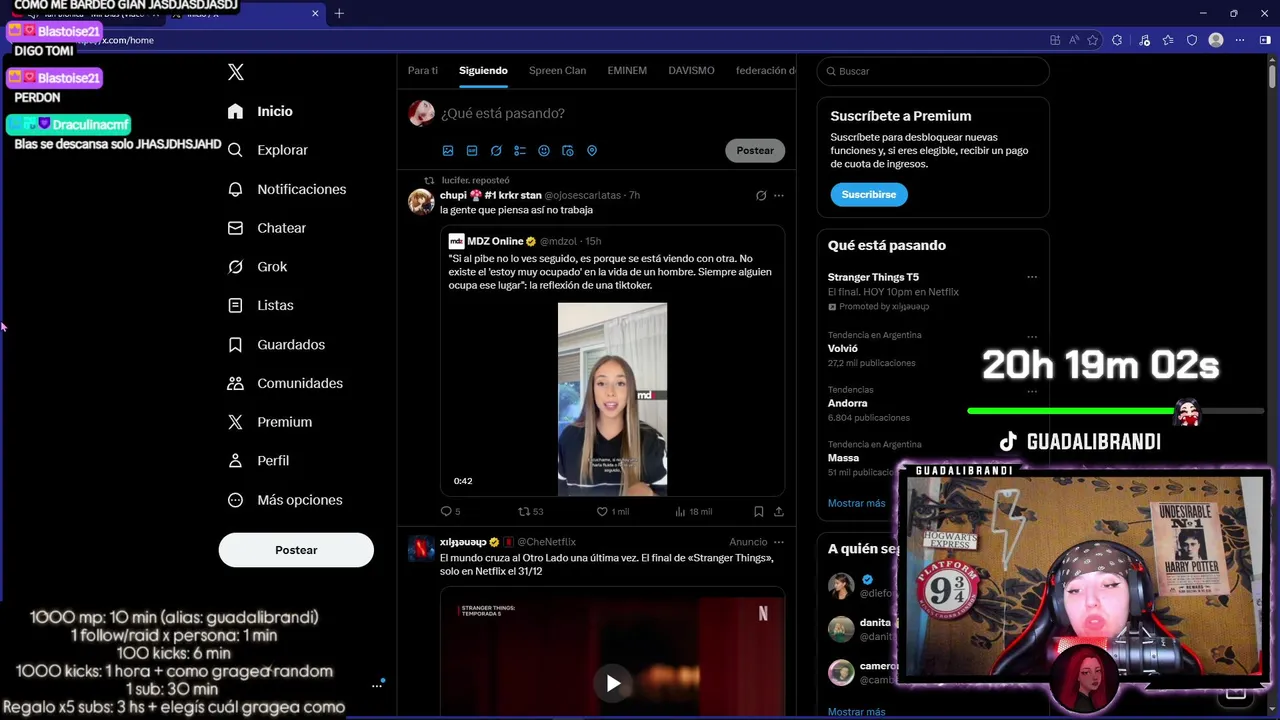Click the Grok icon on chupi's post
This screenshot has width=1280, height=720.
(761, 196)
